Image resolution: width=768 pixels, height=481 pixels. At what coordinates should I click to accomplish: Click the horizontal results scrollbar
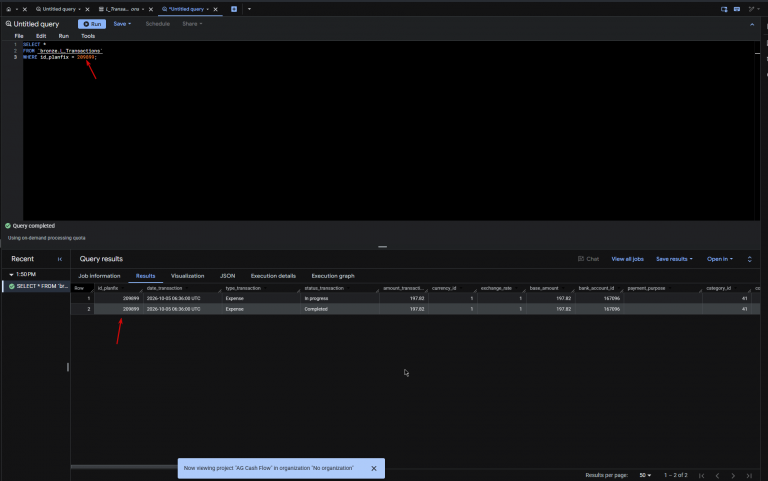click(x=124, y=466)
